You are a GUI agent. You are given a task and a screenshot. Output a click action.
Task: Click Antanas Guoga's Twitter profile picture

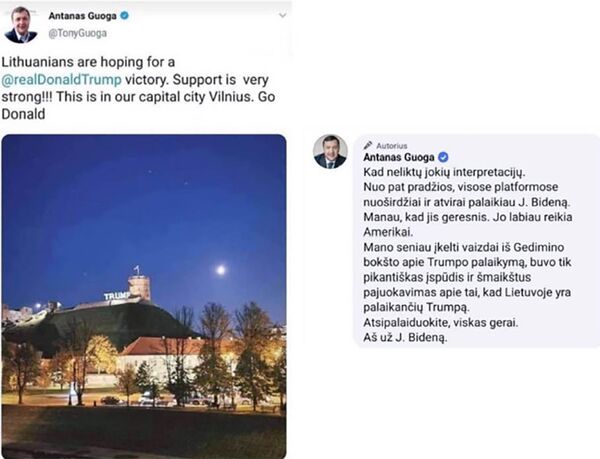pyautogui.click(x=21, y=24)
